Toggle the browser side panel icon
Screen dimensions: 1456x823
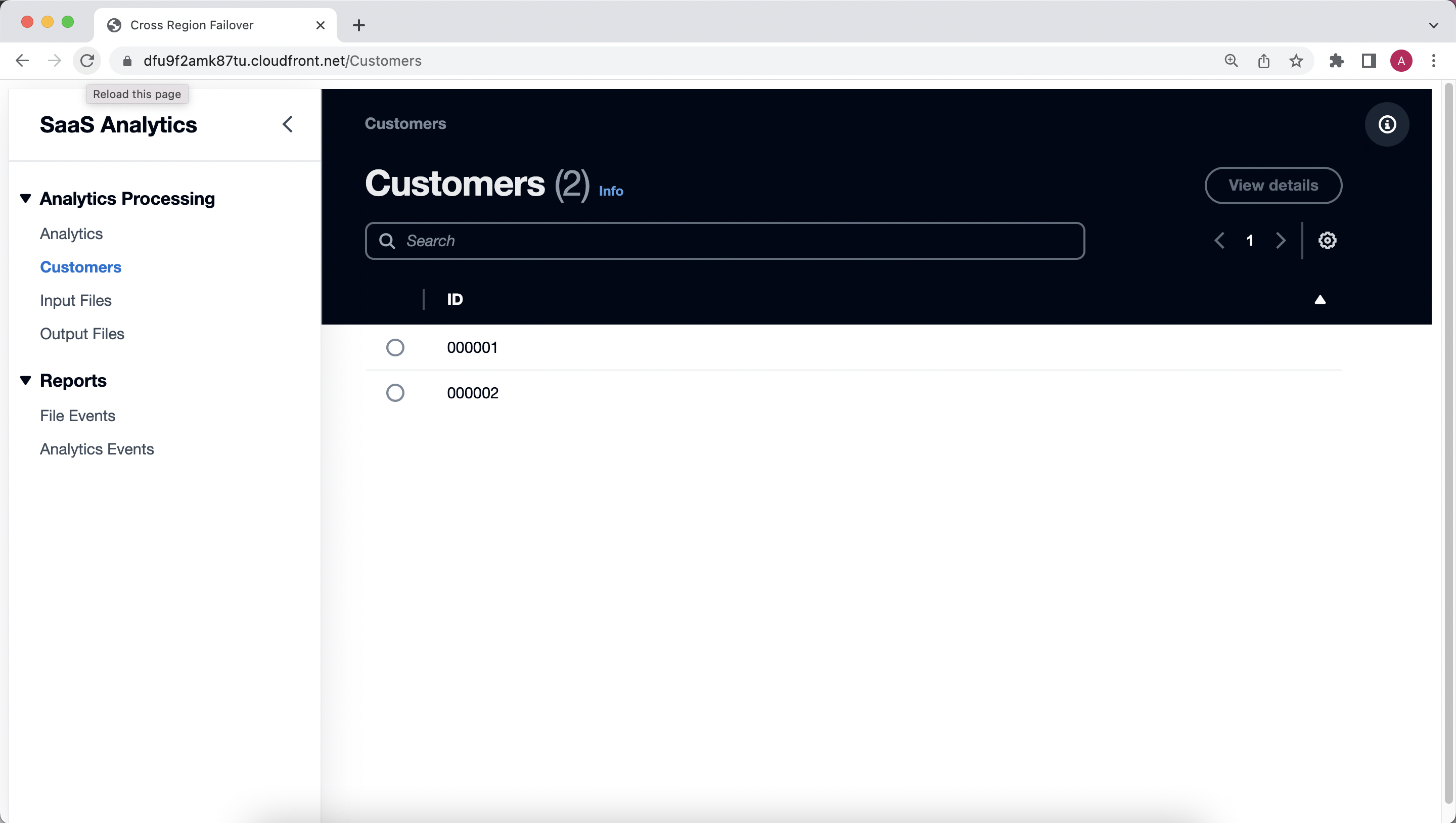pyautogui.click(x=1369, y=61)
